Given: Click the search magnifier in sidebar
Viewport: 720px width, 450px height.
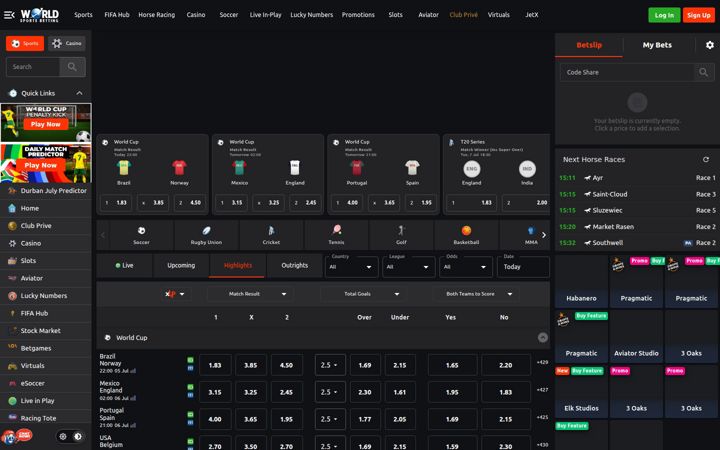Looking at the screenshot, I should point(72,67).
